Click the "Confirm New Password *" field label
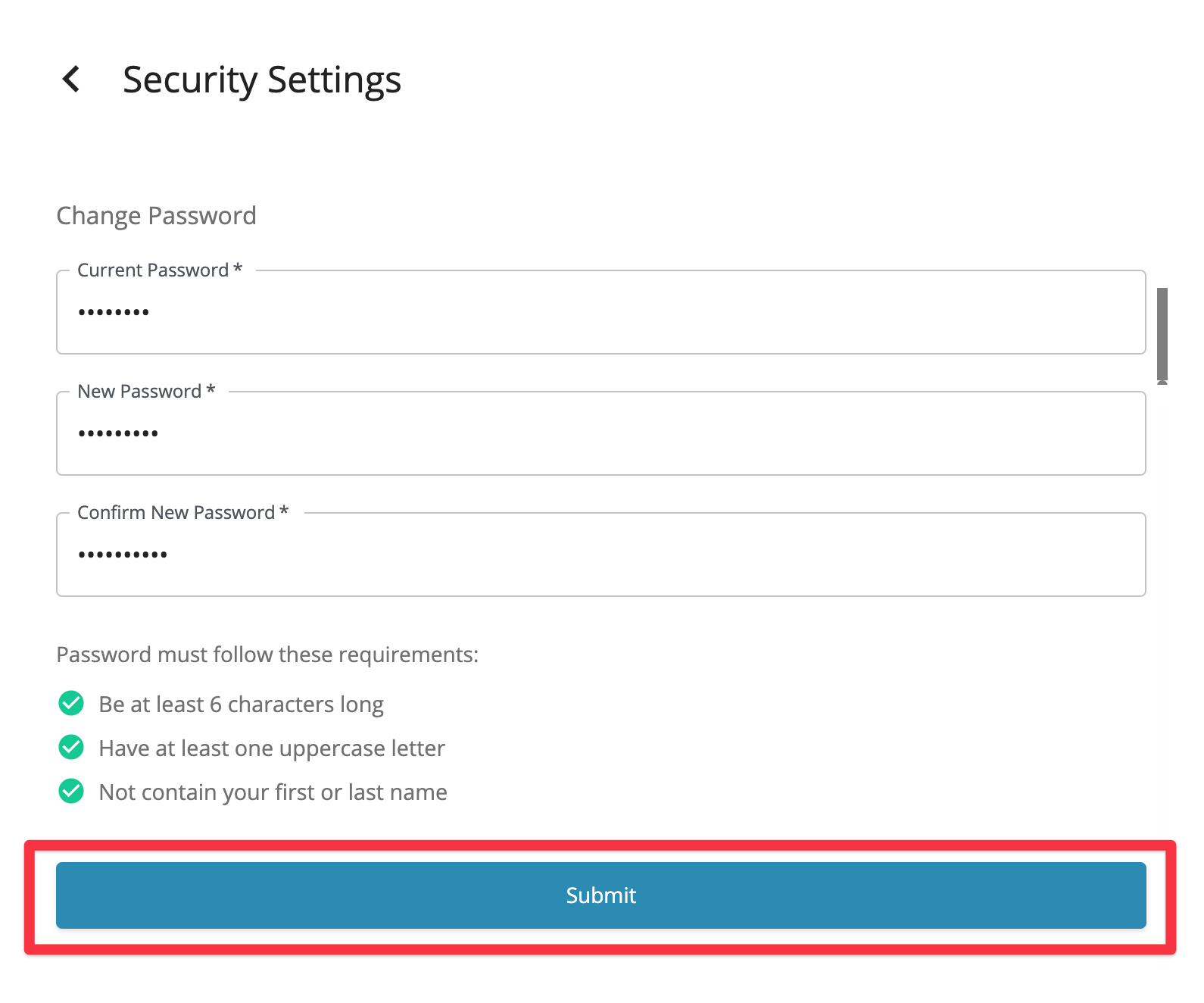 coord(182,513)
